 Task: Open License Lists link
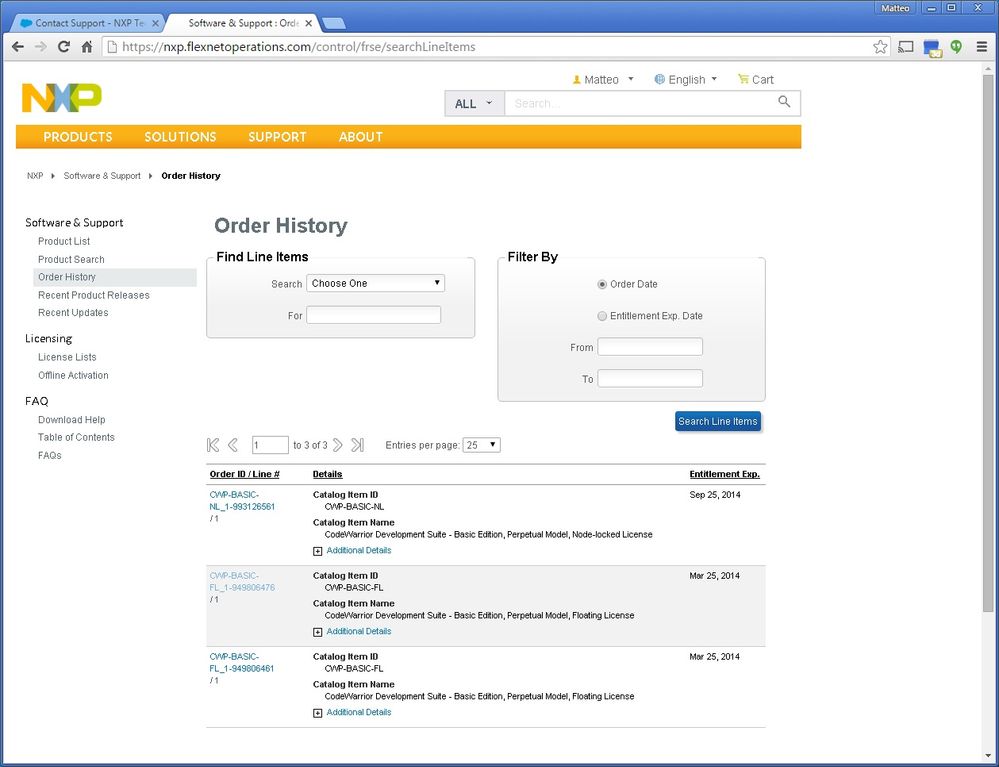click(67, 357)
